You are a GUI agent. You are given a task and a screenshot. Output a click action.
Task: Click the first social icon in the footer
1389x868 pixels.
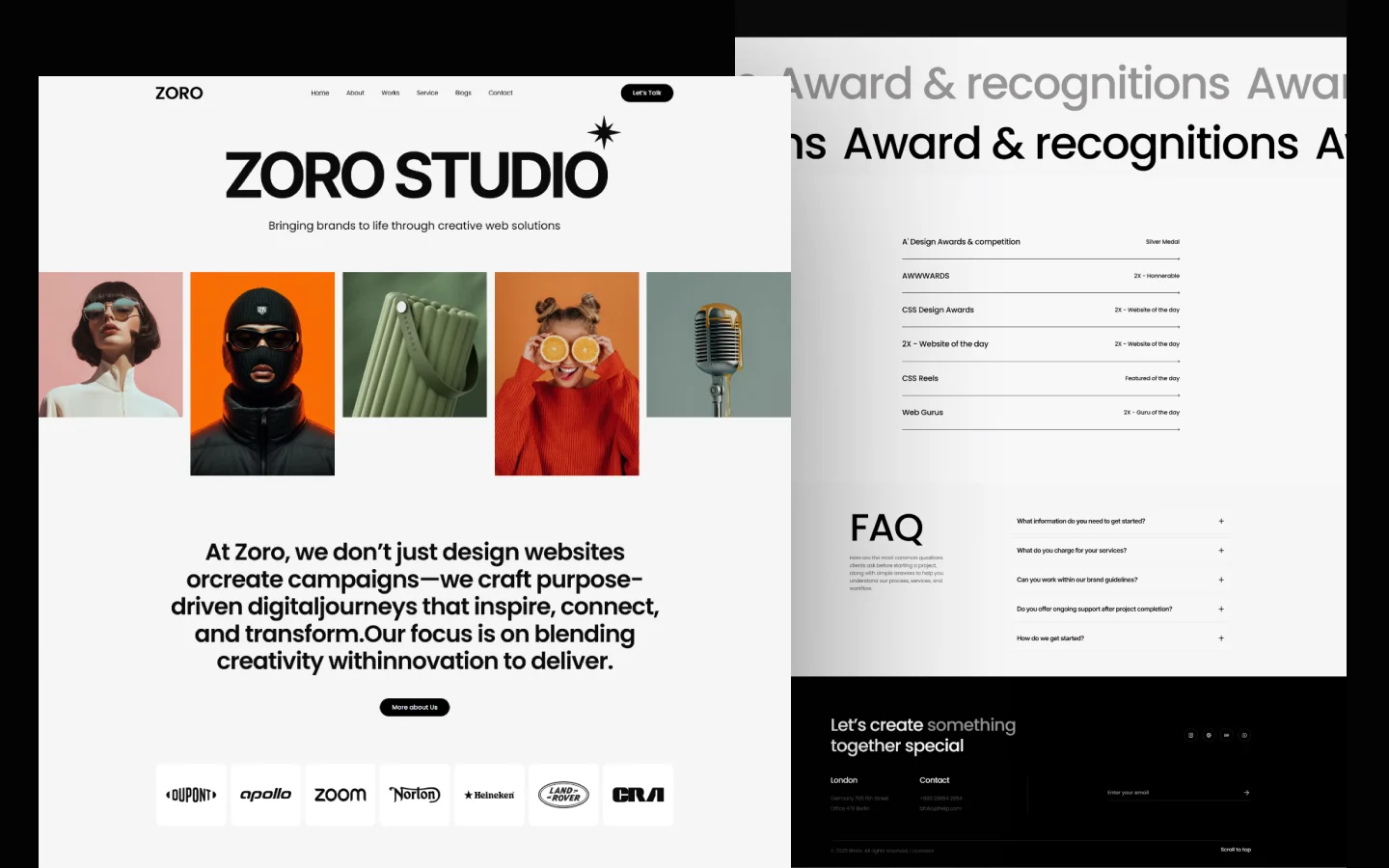(1190, 735)
